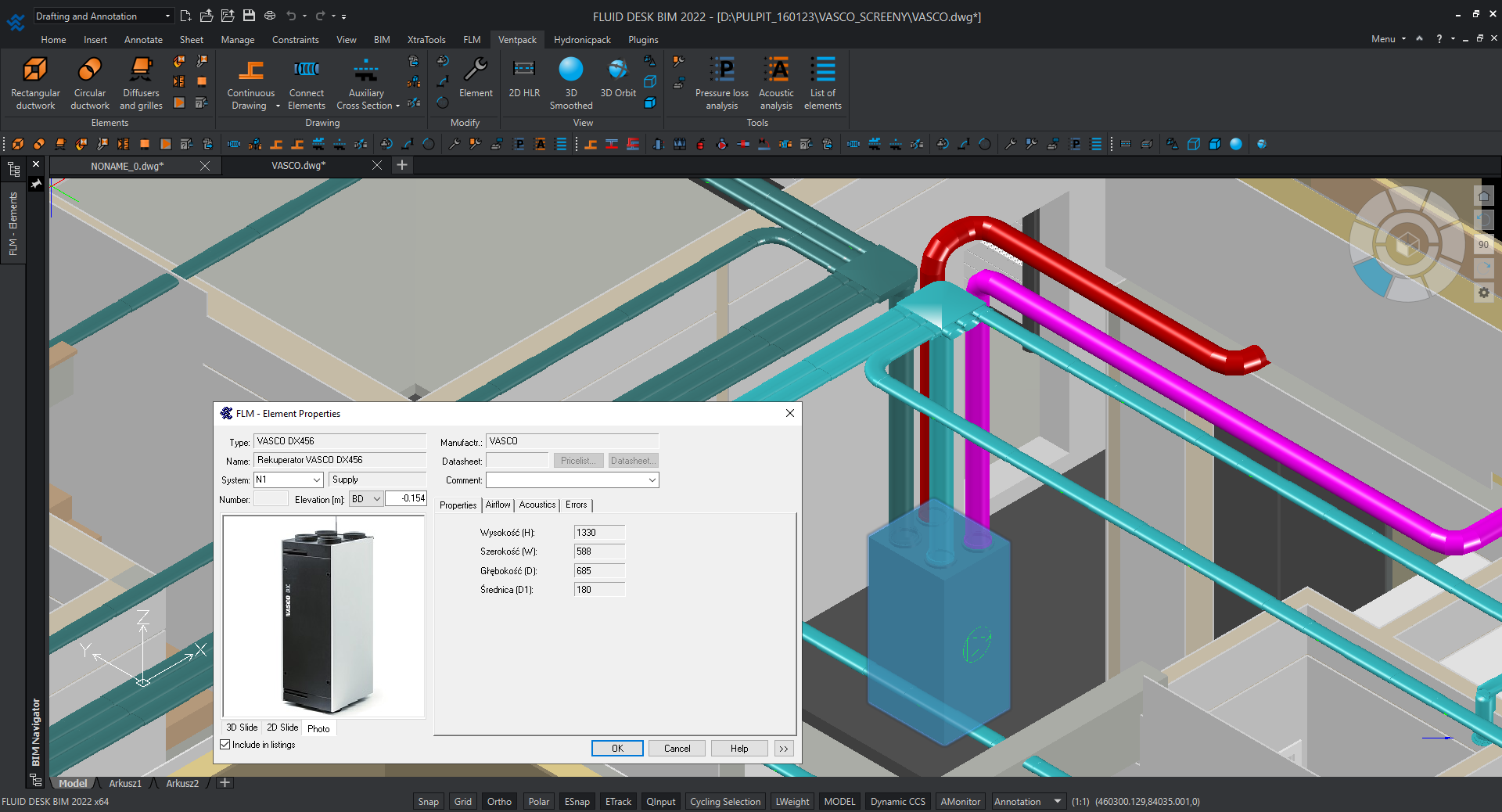Image resolution: width=1502 pixels, height=812 pixels.
Task: Open the Comment dropdown list
Action: click(652, 480)
